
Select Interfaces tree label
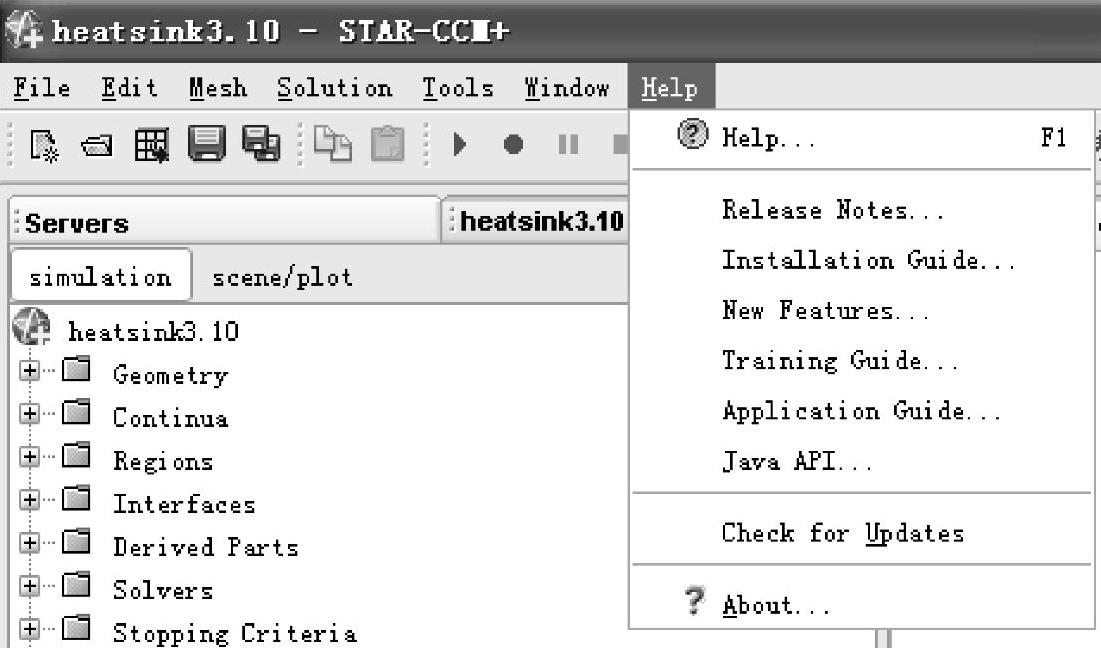[x=184, y=504]
